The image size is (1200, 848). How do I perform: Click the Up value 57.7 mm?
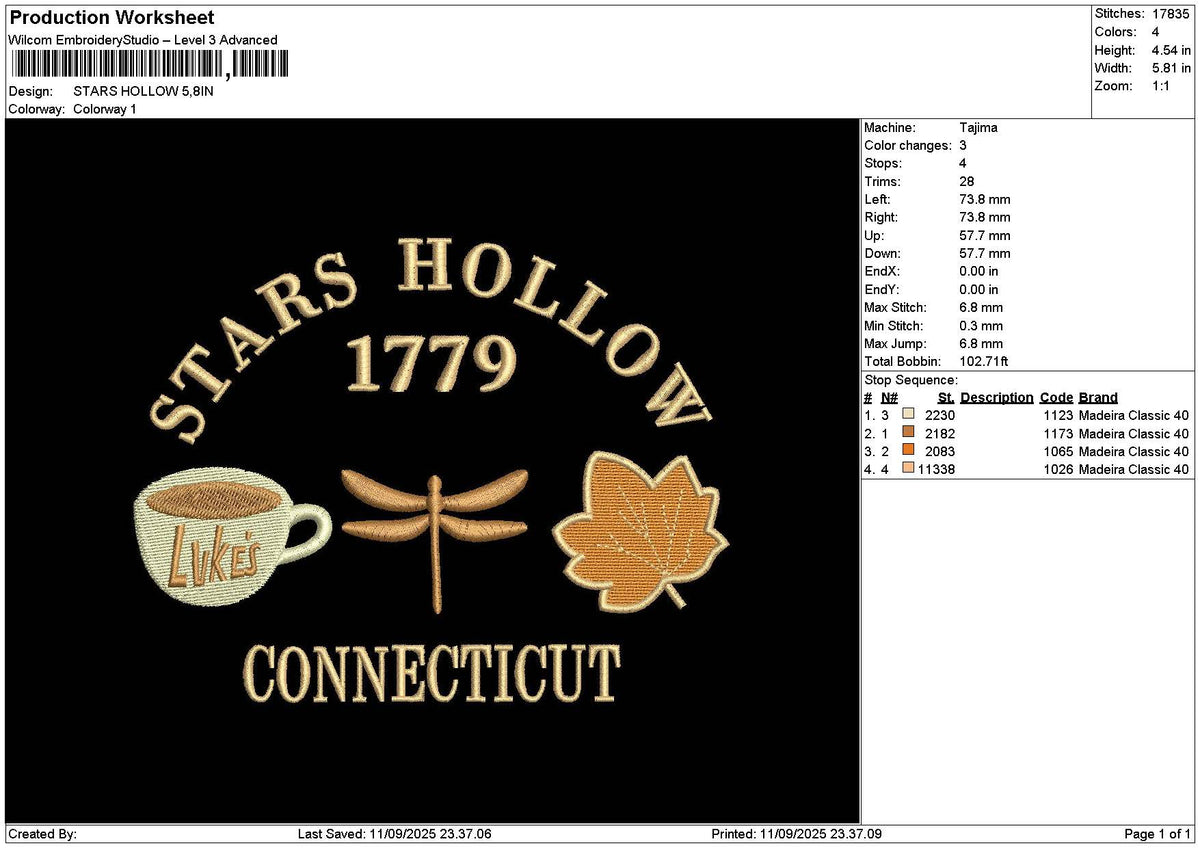[984, 235]
